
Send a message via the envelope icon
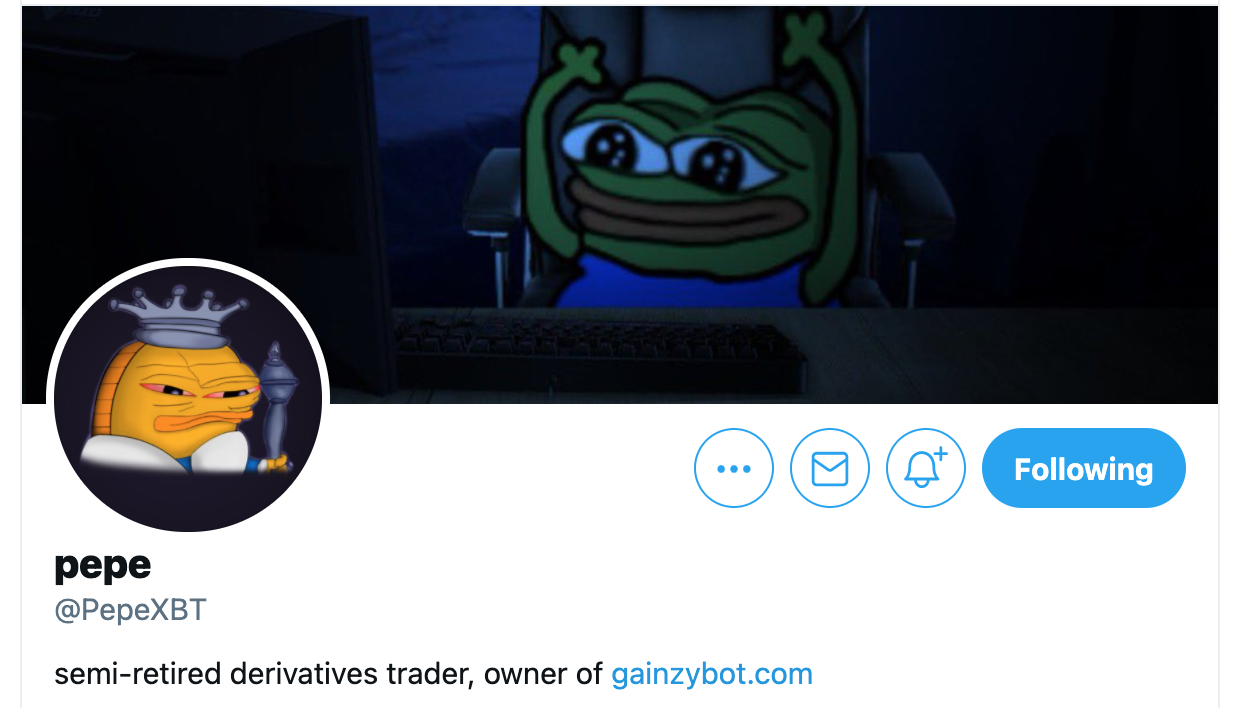(x=829, y=468)
